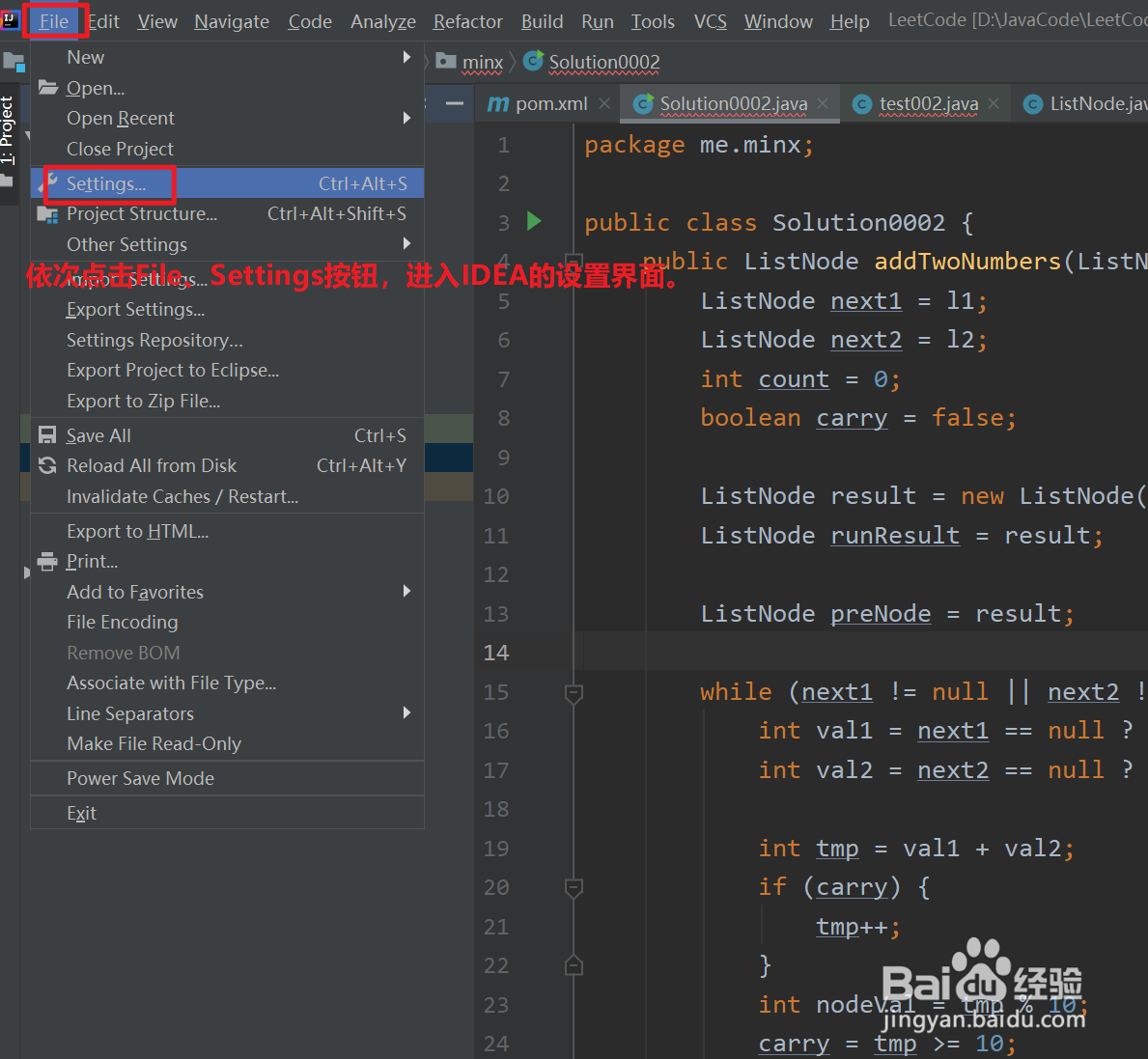Image resolution: width=1148 pixels, height=1059 pixels.
Task: Choose Settings... in the File menu
Action: tap(227, 183)
